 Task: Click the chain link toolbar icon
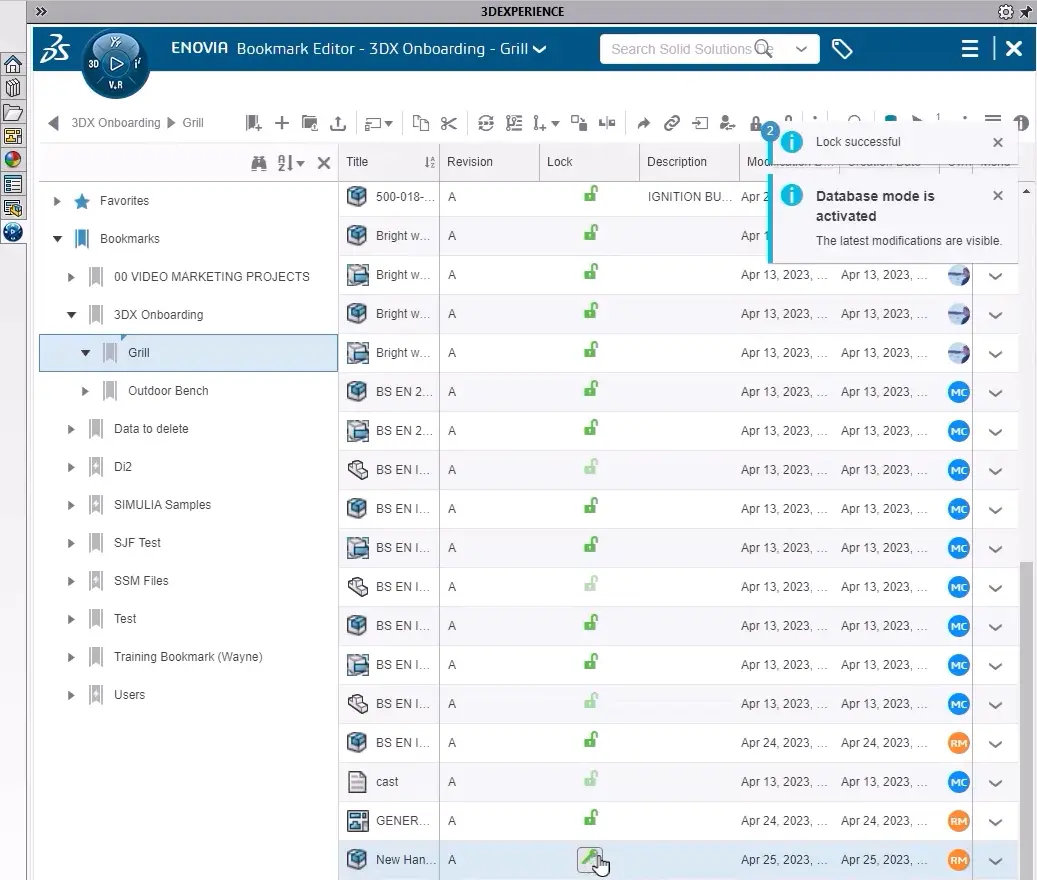tap(672, 123)
